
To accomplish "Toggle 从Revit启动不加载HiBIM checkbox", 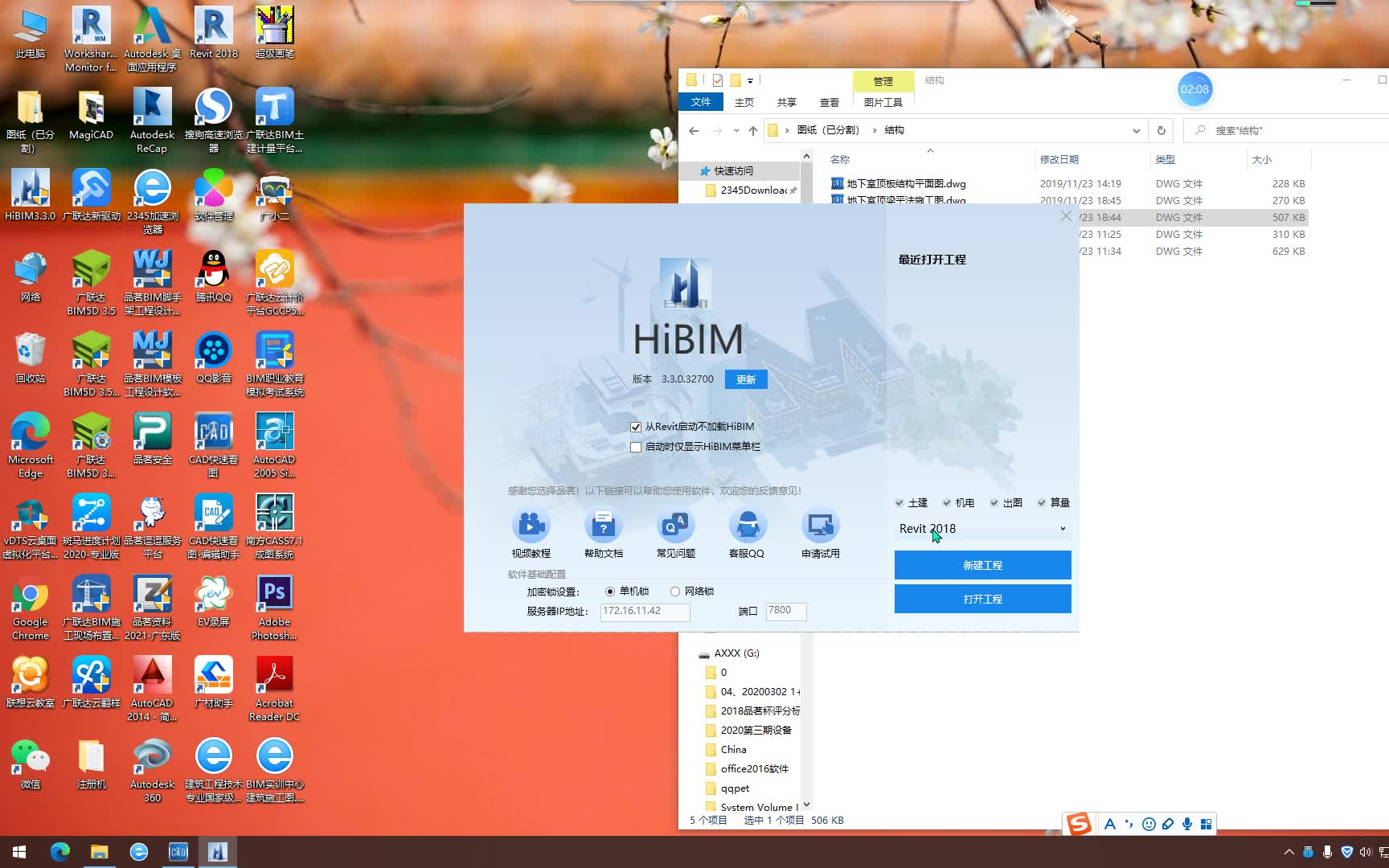I will [636, 427].
